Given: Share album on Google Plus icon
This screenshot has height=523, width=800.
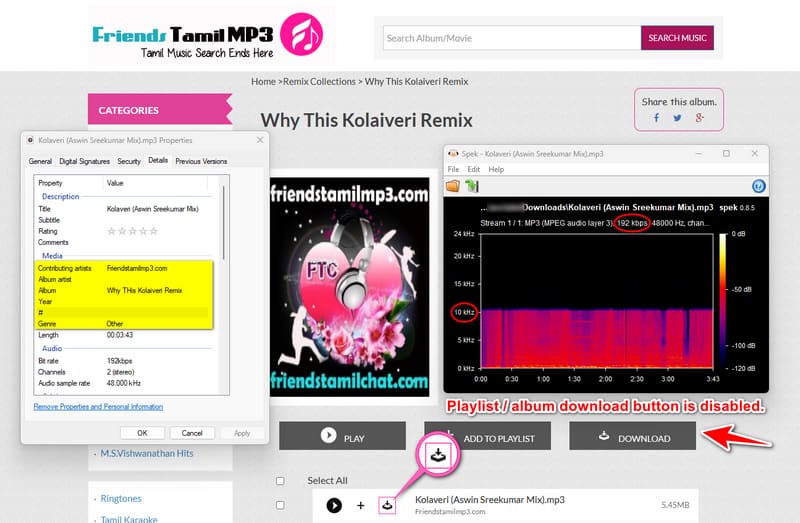Looking at the screenshot, I should 699,118.
